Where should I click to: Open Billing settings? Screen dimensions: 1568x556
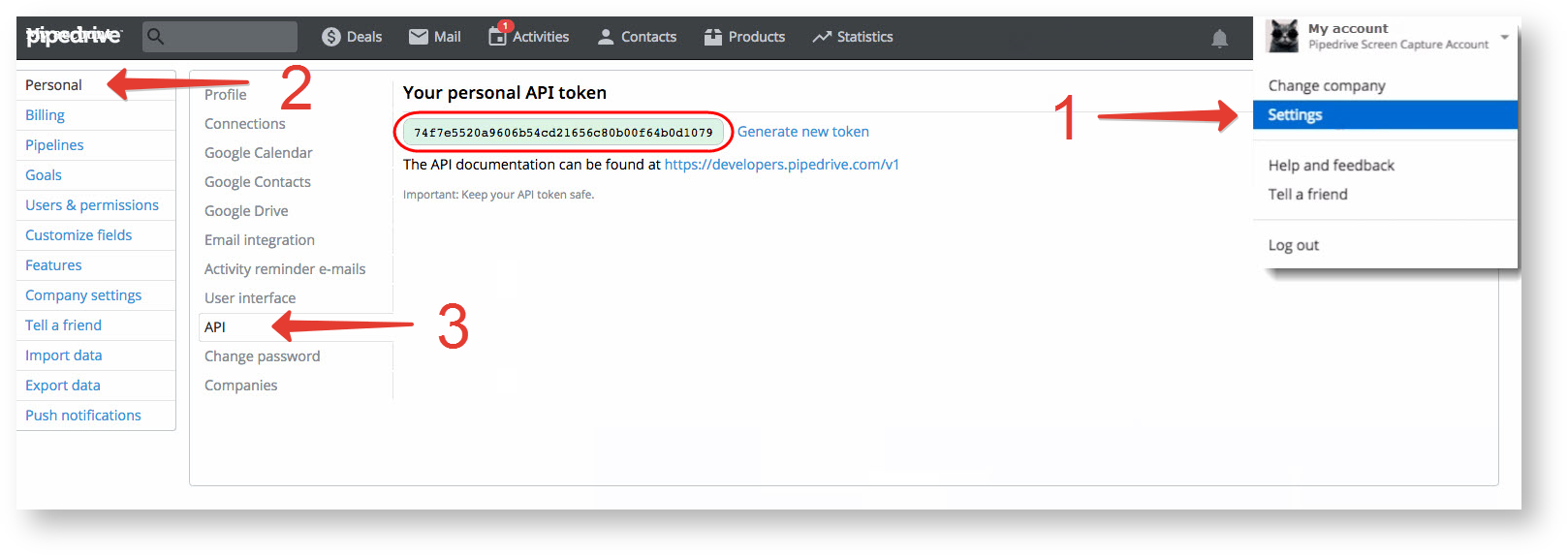click(x=96, y=115)
